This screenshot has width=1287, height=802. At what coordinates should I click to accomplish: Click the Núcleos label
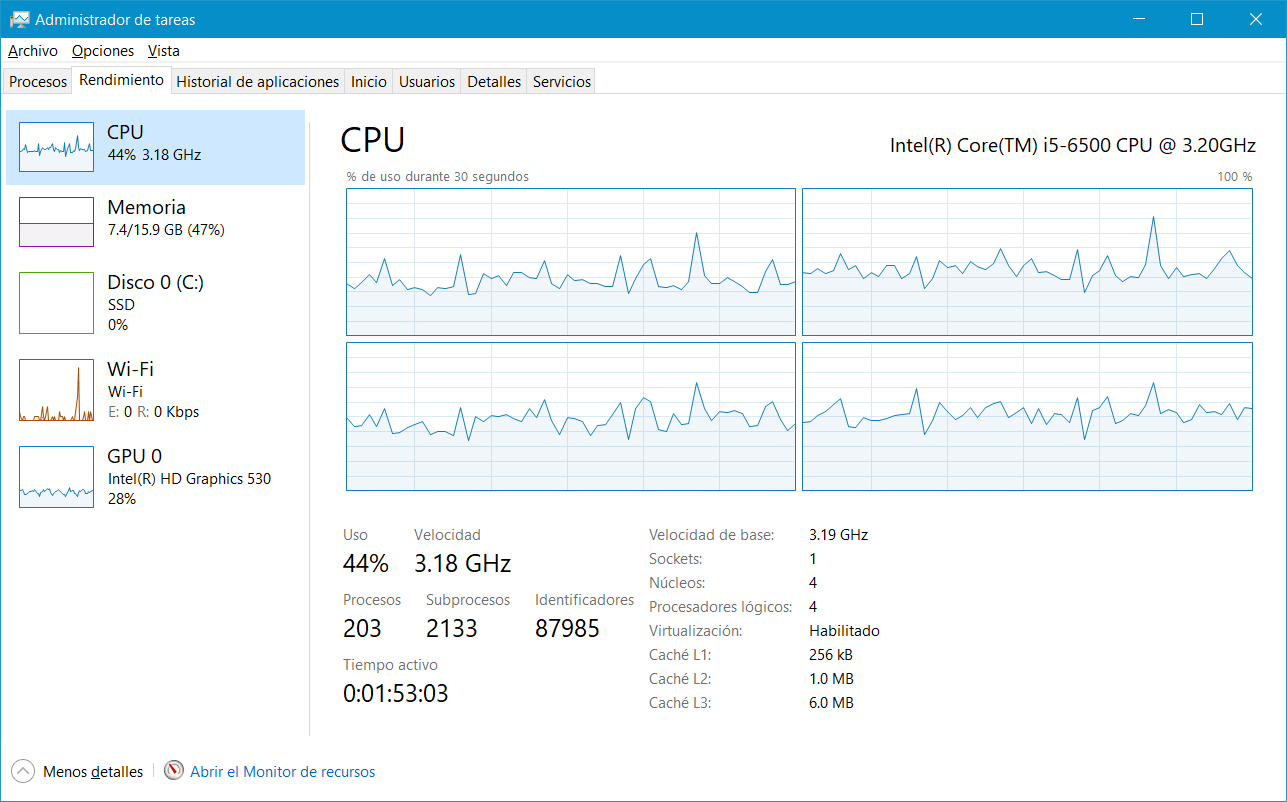pyautogui.click(x=677, y=583)
